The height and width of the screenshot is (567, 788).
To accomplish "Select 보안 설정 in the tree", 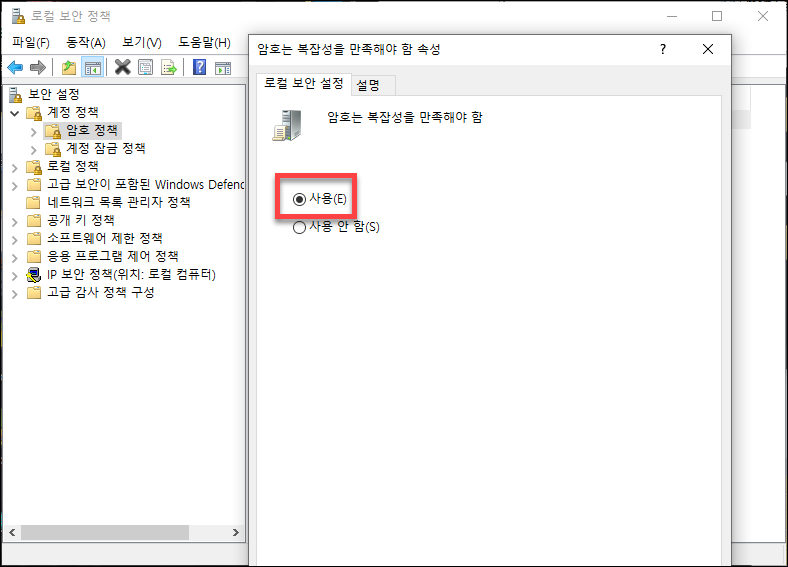I will coord(54,94).
